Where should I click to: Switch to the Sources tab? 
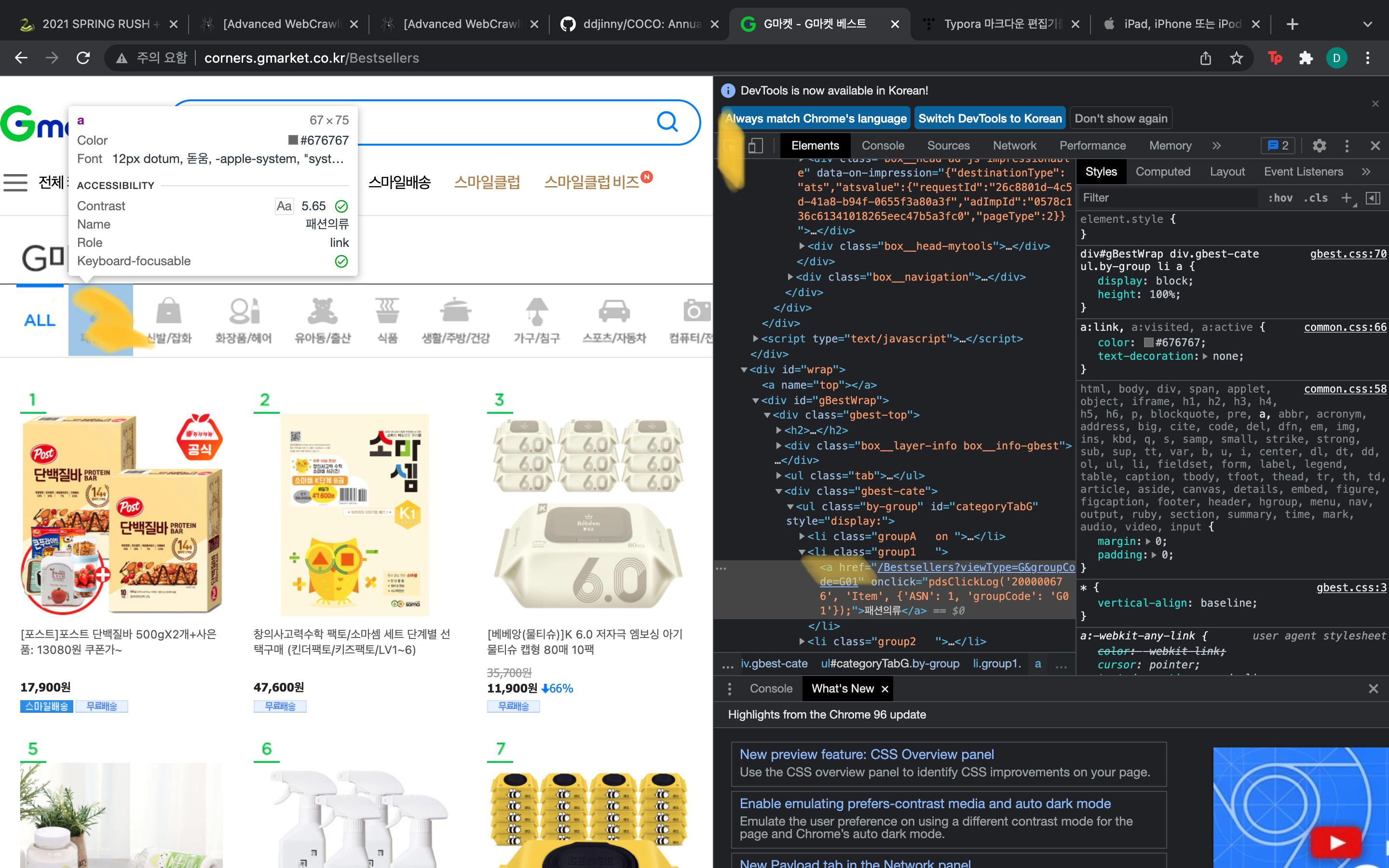tap(948, 146)
